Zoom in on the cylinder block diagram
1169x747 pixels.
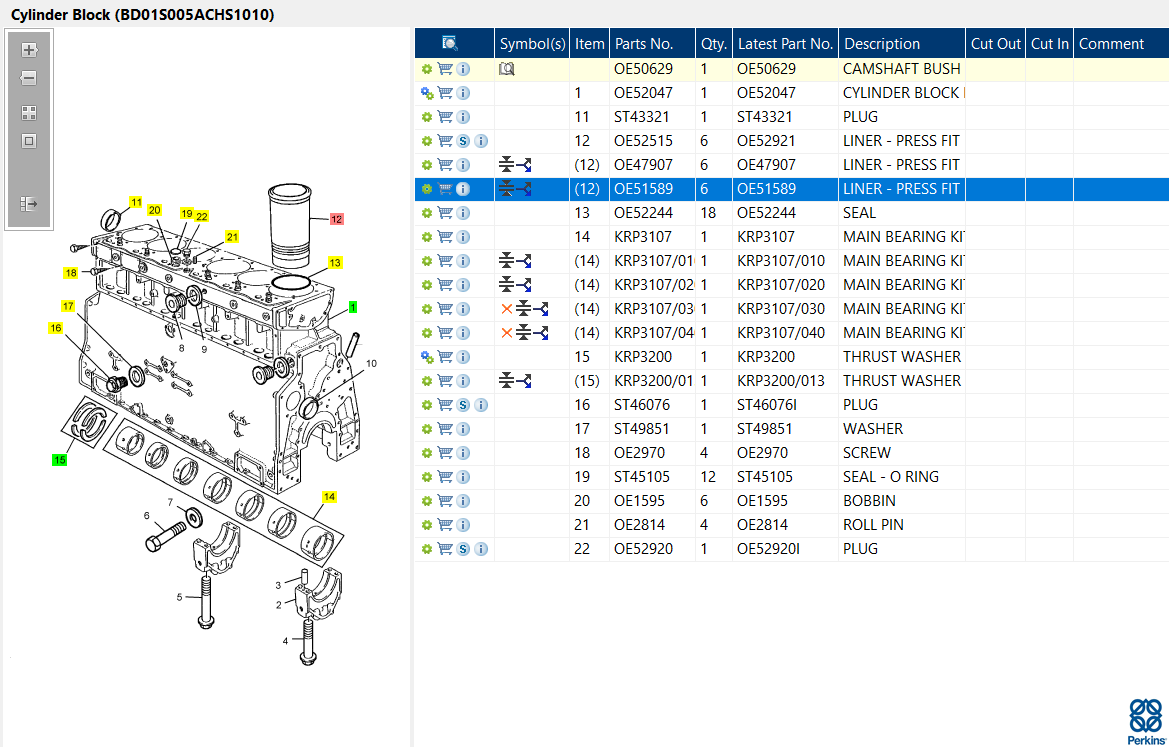point(29,50)
